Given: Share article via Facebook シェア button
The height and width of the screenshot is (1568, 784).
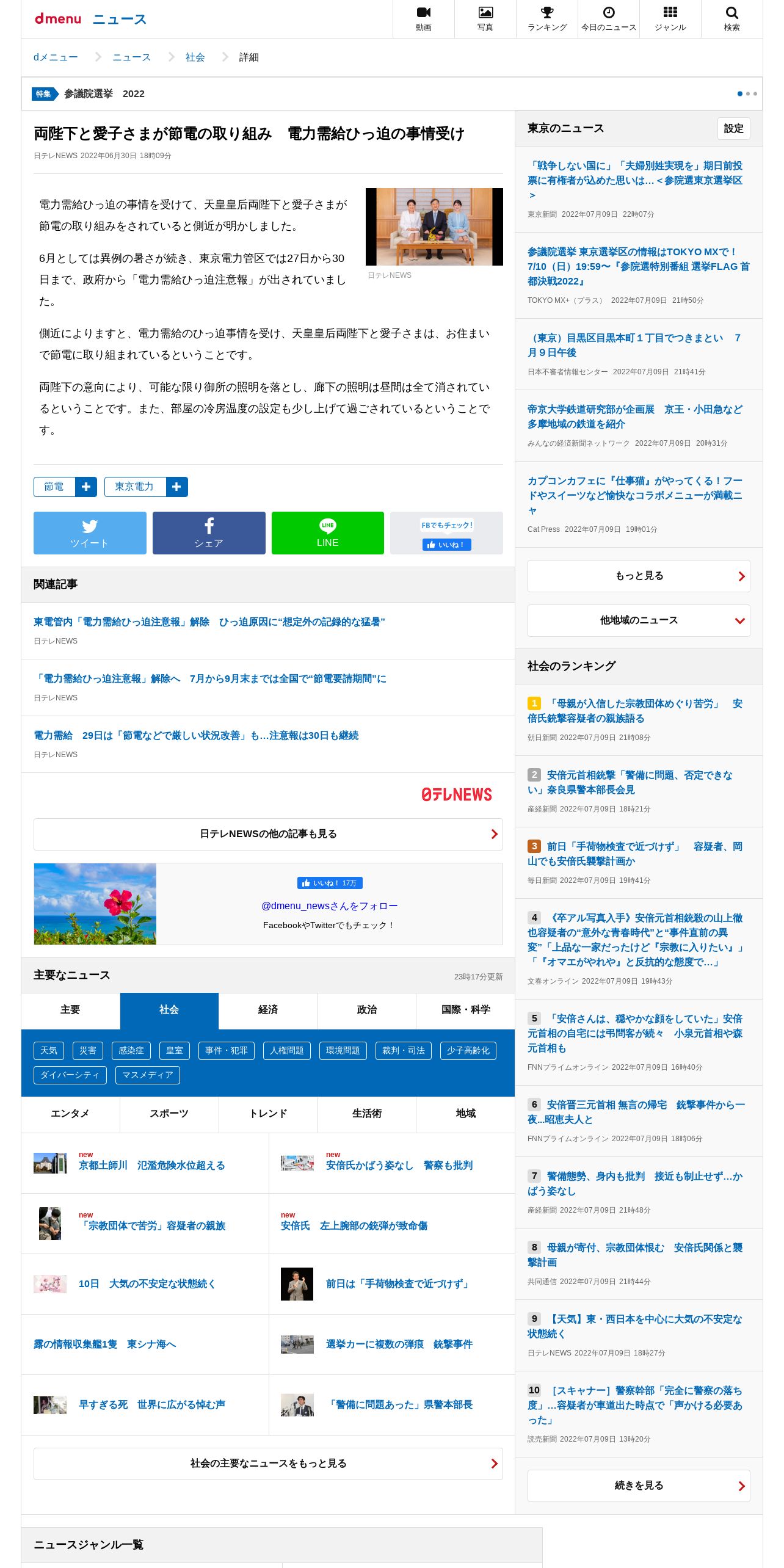Looking at the screenshot, I should pos(209,533).
